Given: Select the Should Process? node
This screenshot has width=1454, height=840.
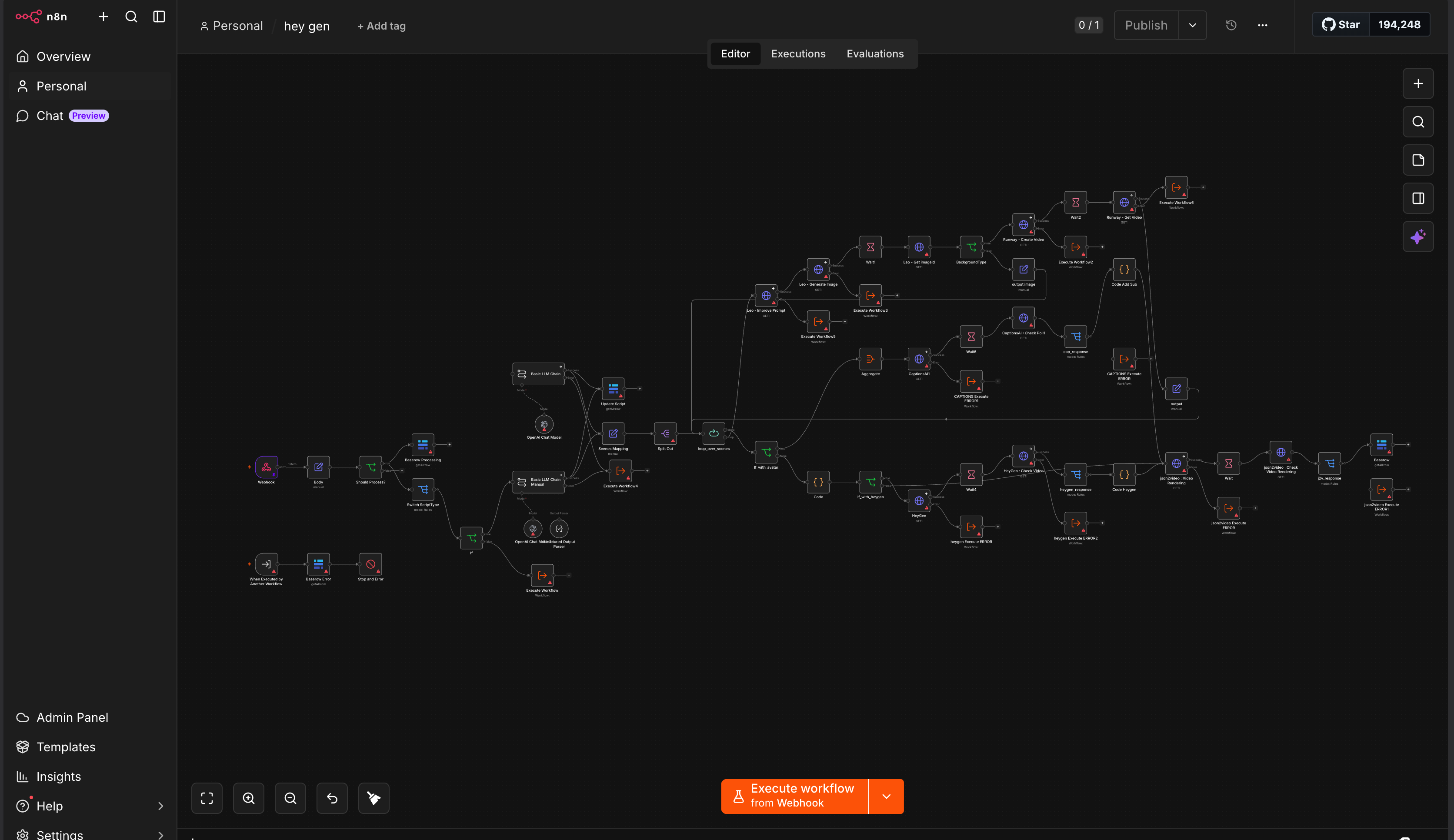Looking at the screenshot, I should 370,467.
